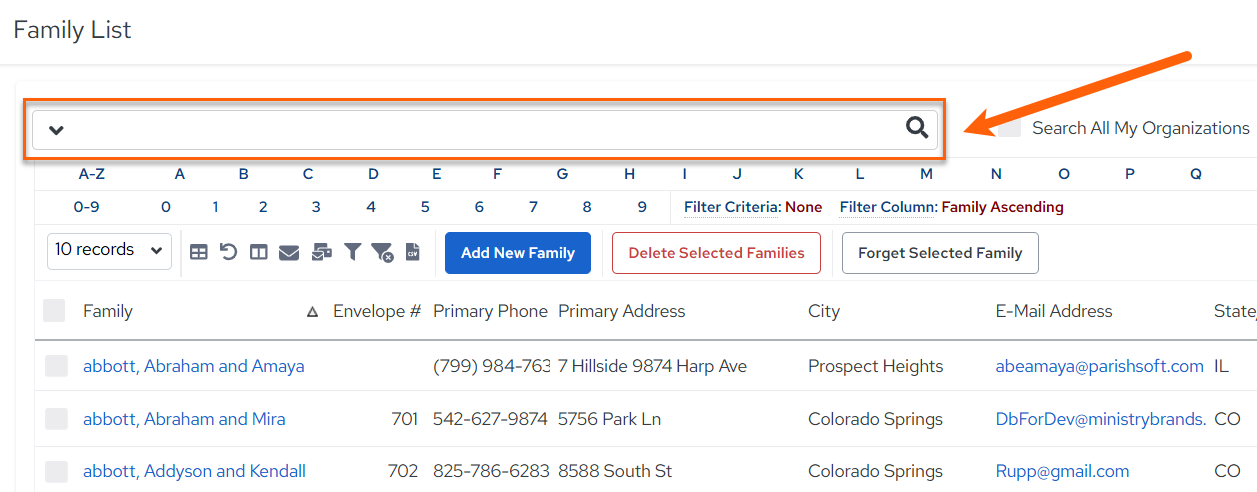Click the mass mailing envelopes icon
Image resolution: width=1257 pixels, height=492 pixels.
pos(321,253)
